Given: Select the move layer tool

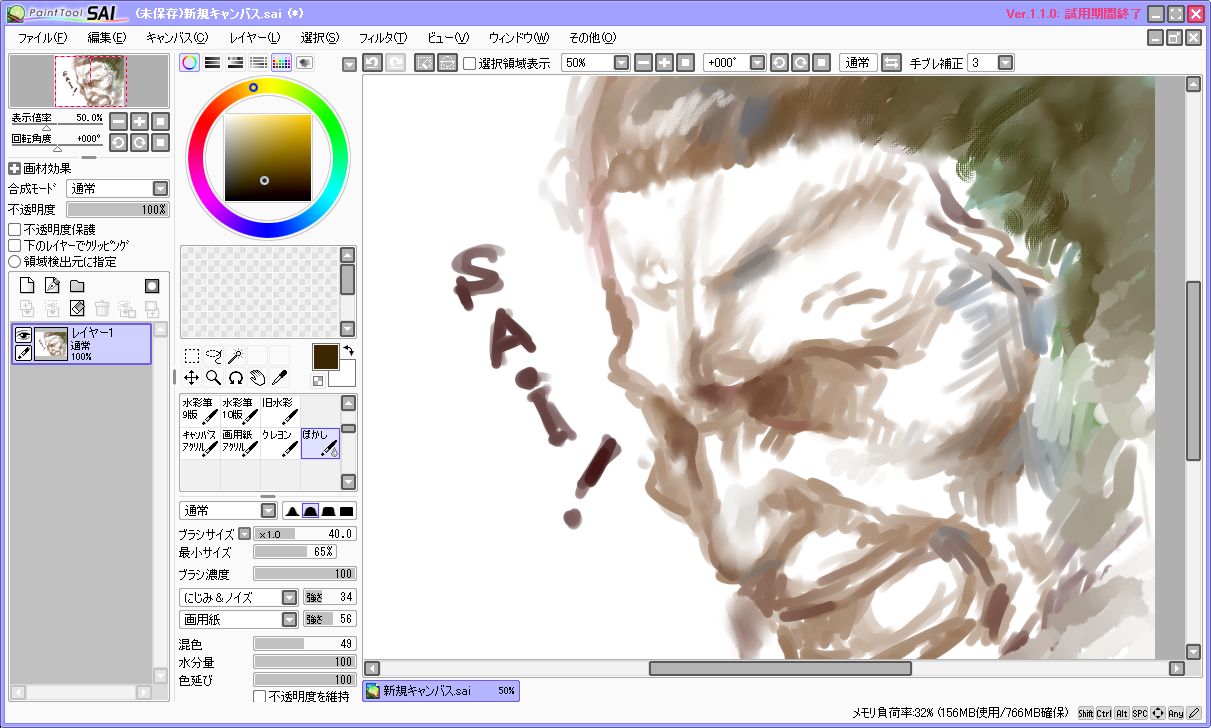Looking at the screenshot, I should 191,377.
